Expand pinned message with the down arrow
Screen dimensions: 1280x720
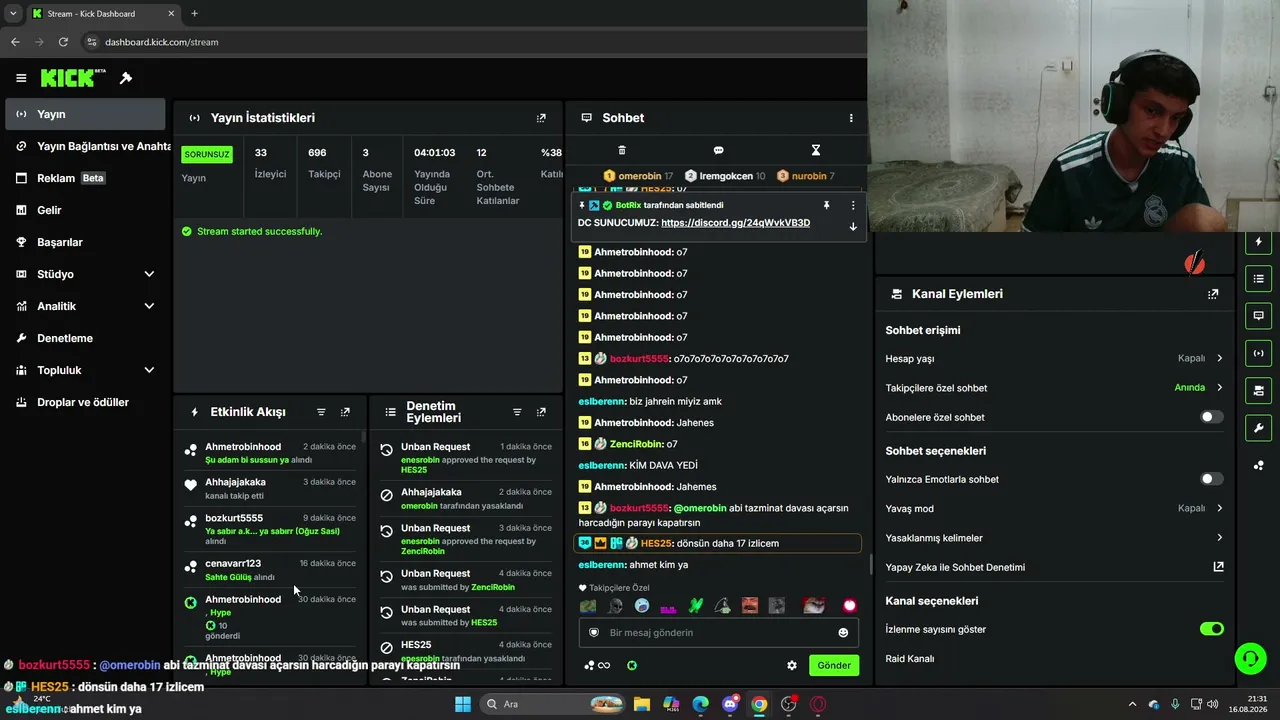click(x=853, y=226)
